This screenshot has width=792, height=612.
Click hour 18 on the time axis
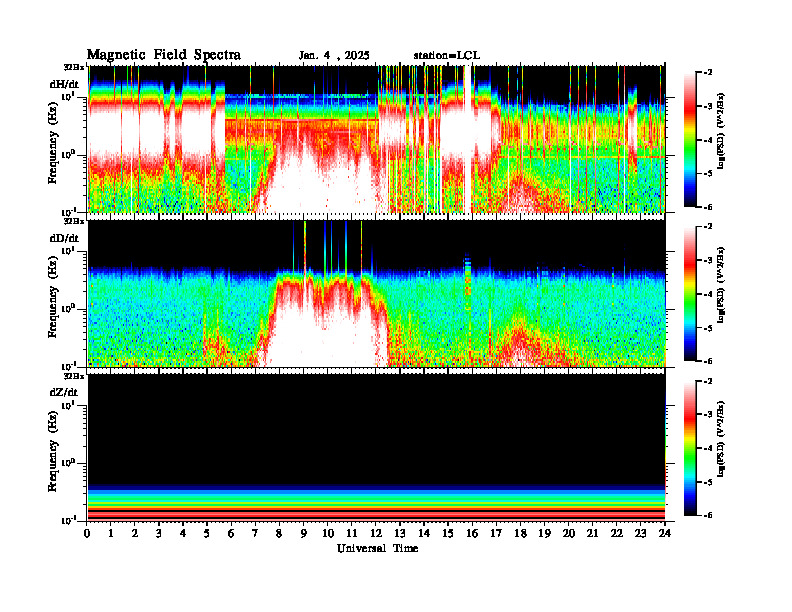tap(520, 533)
